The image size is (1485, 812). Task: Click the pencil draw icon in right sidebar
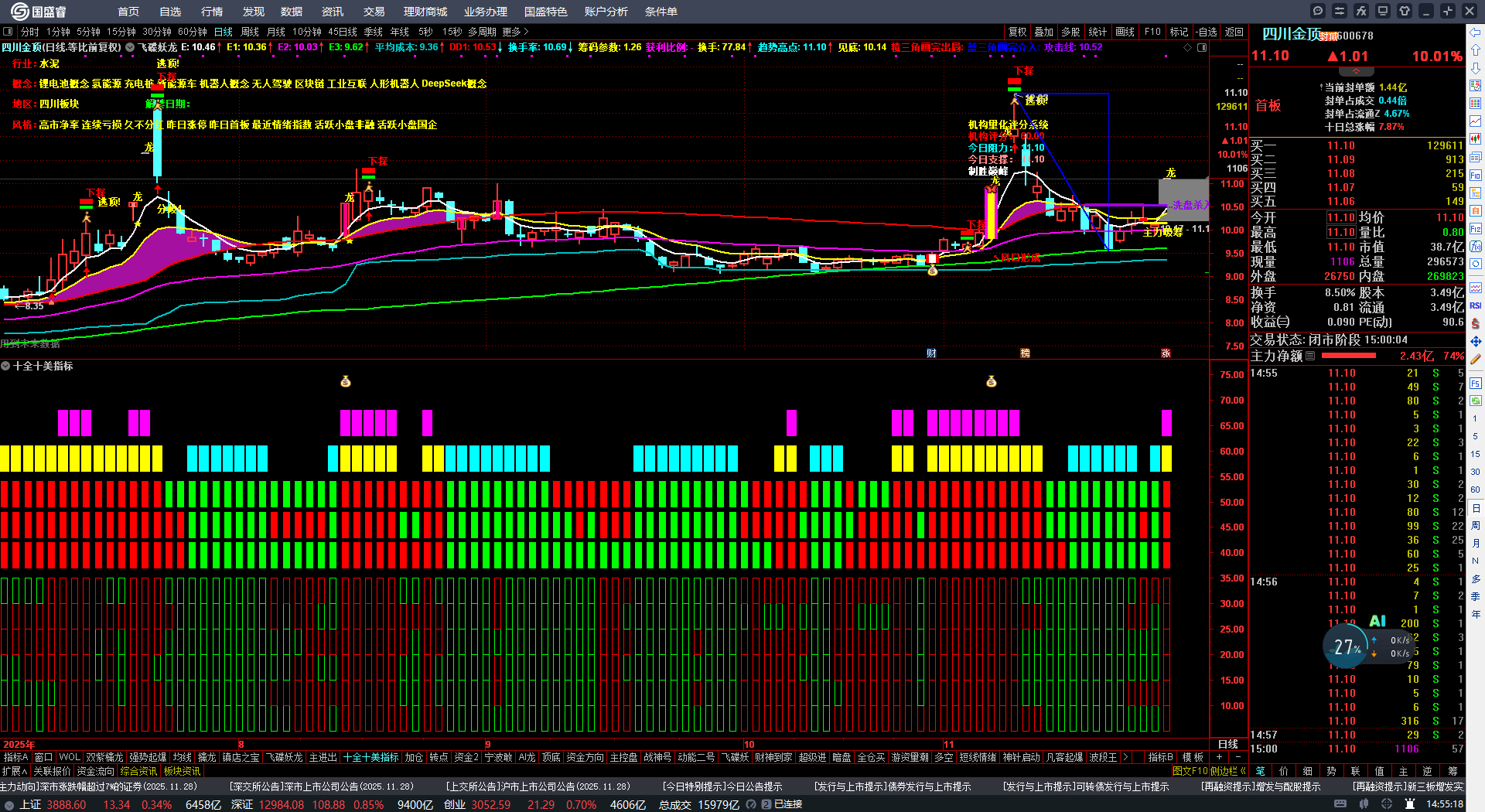click(x=1476, y=359)
